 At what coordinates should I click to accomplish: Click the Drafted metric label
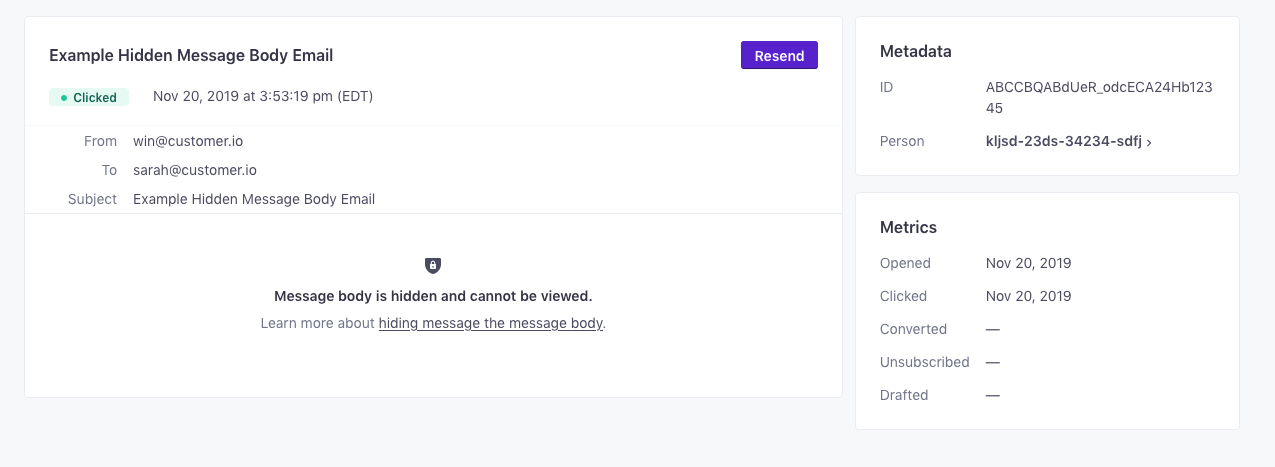[x=904, y=395]
